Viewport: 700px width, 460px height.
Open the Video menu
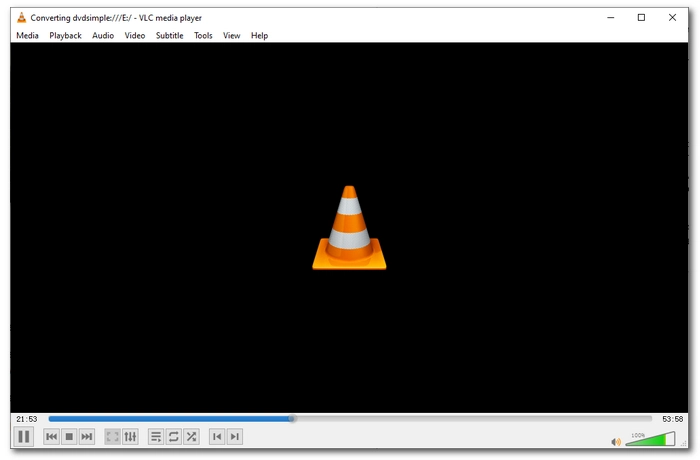tap(134, 35)
